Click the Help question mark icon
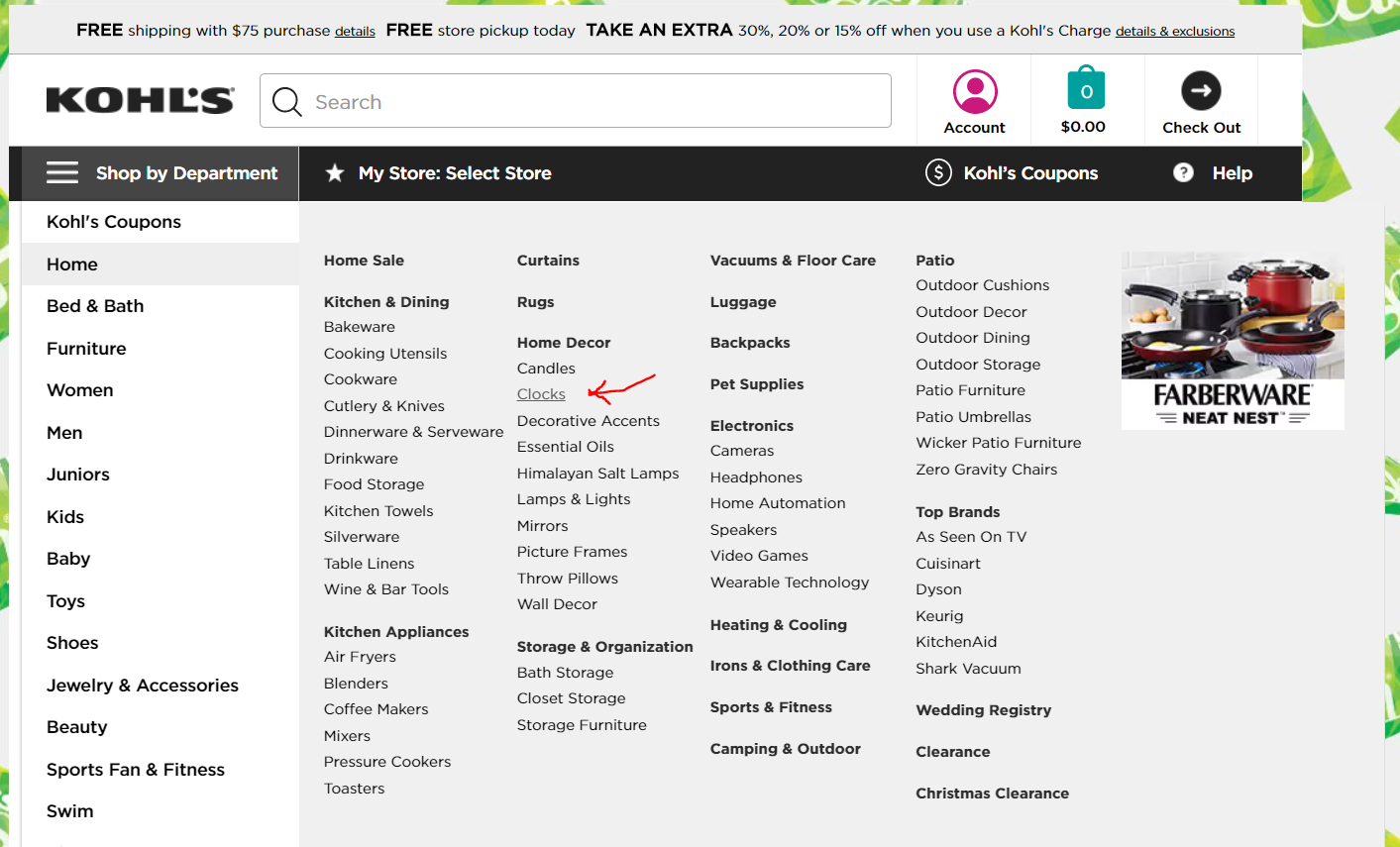The height and width of the screenshot is (847, 1400). 1183,172
